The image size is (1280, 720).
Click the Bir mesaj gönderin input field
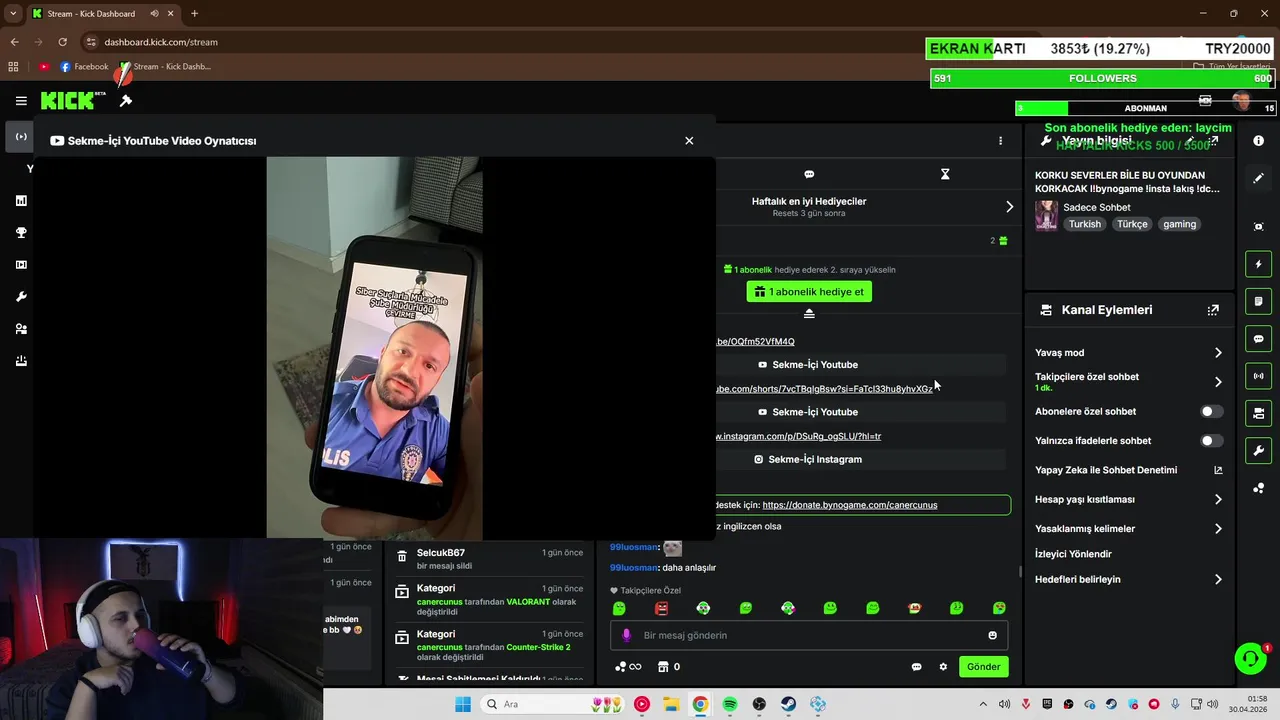coord(810,635)
